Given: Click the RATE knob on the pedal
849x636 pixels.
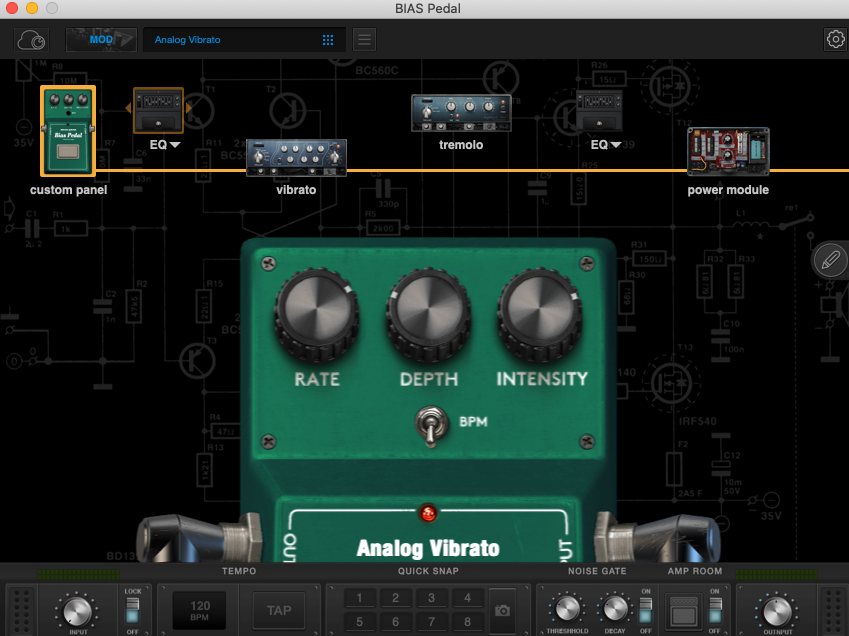Looking at the screenshot, I should pyautogui.click(x=317, y=313).
